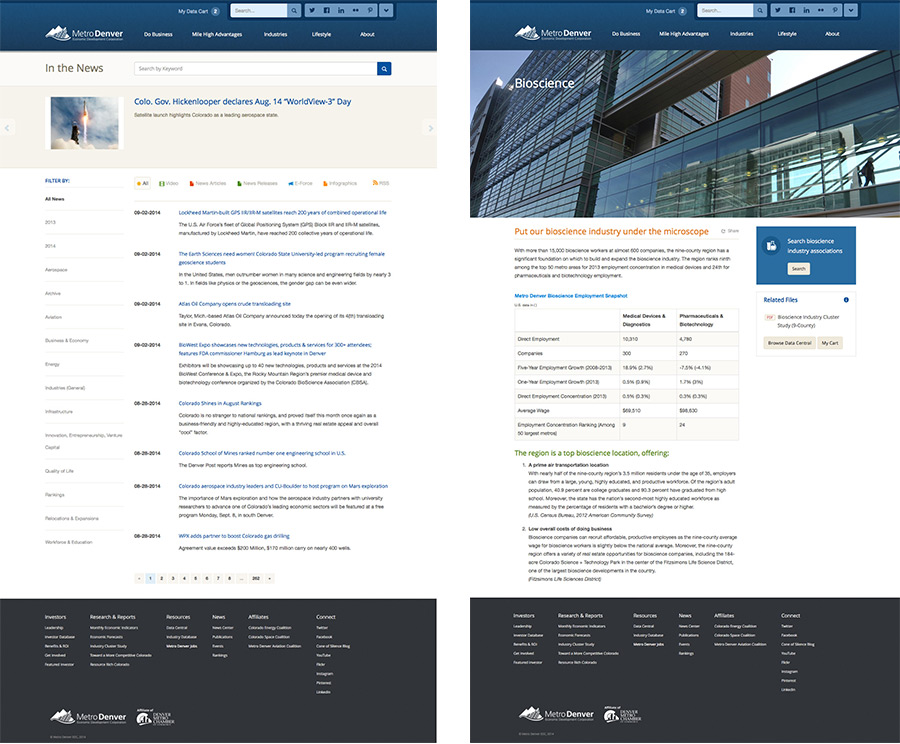Go to previous featured story with left arrow
900x744 pixels.
click(x=7, y=128)
